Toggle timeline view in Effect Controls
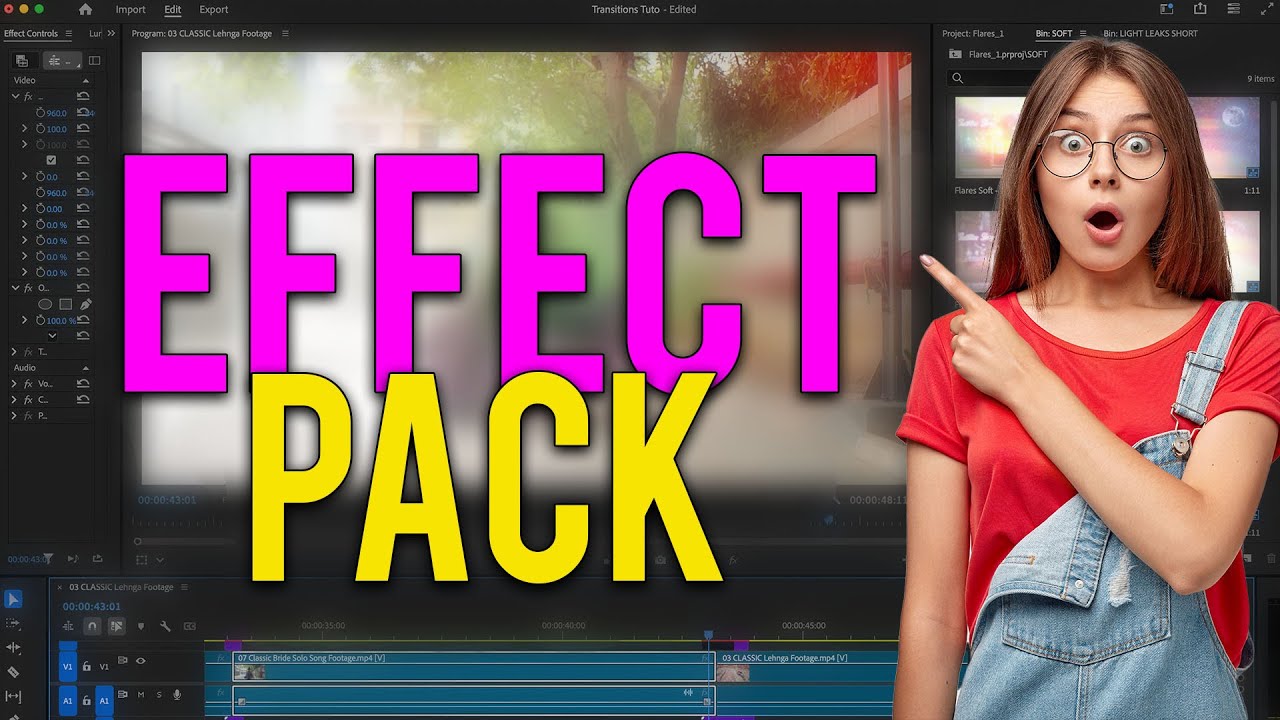The image size is (1280, 720). click(x=94, y=61)
